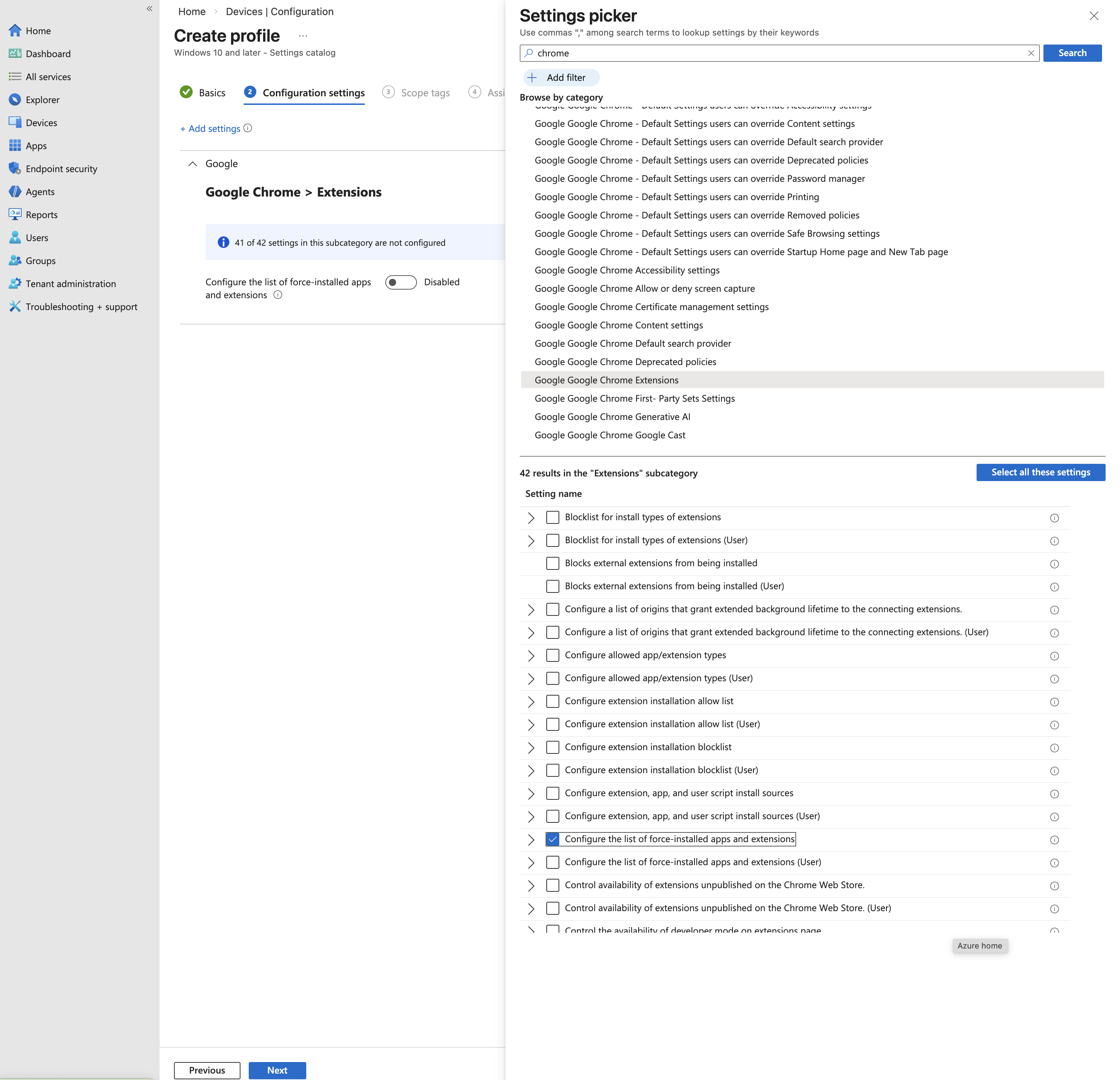The width and height of the screenshot is (1120, 1080).
Task: Select the Users sidebar icon
Action: pyautogui.click(x=37, y=237)
